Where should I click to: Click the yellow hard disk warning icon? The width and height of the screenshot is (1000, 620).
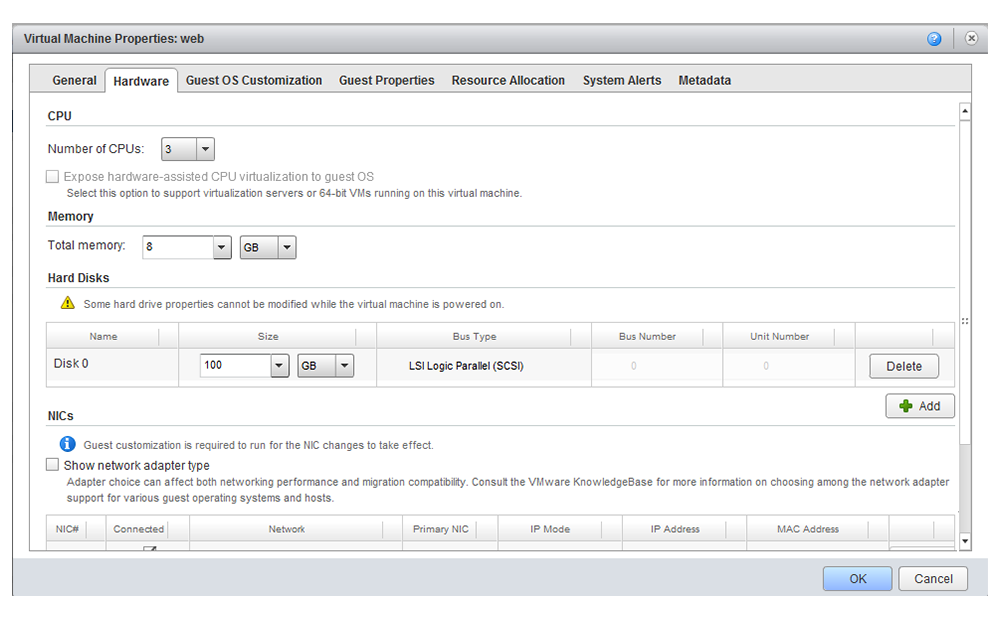pos(67,303)
